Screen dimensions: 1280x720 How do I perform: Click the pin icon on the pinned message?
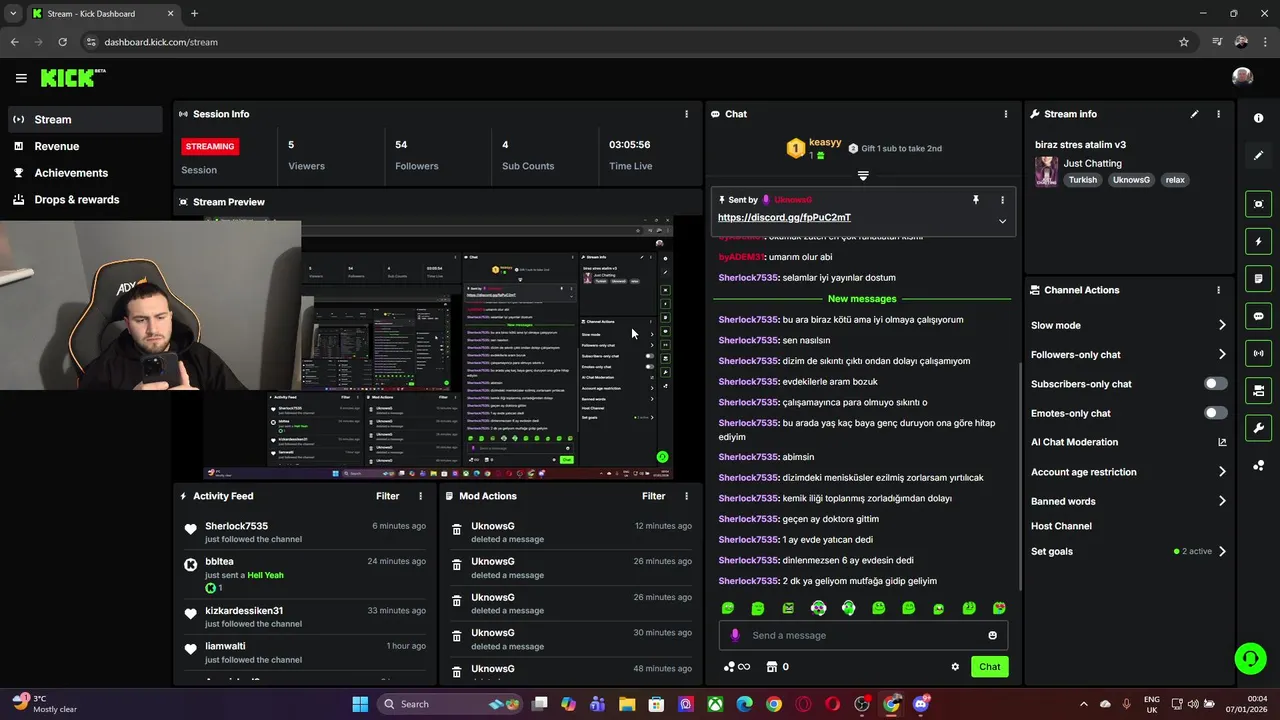[976, 200]
